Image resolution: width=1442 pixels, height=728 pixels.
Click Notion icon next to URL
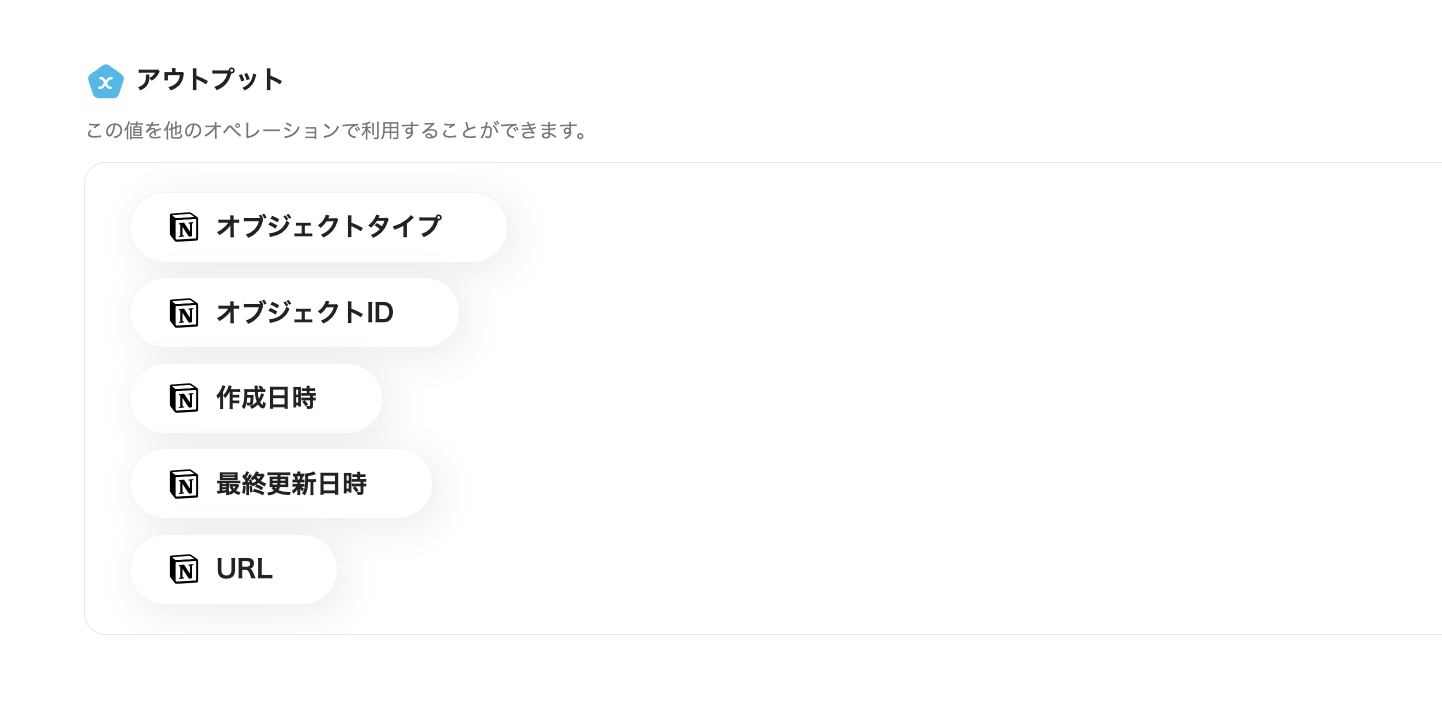click(184, 569)
